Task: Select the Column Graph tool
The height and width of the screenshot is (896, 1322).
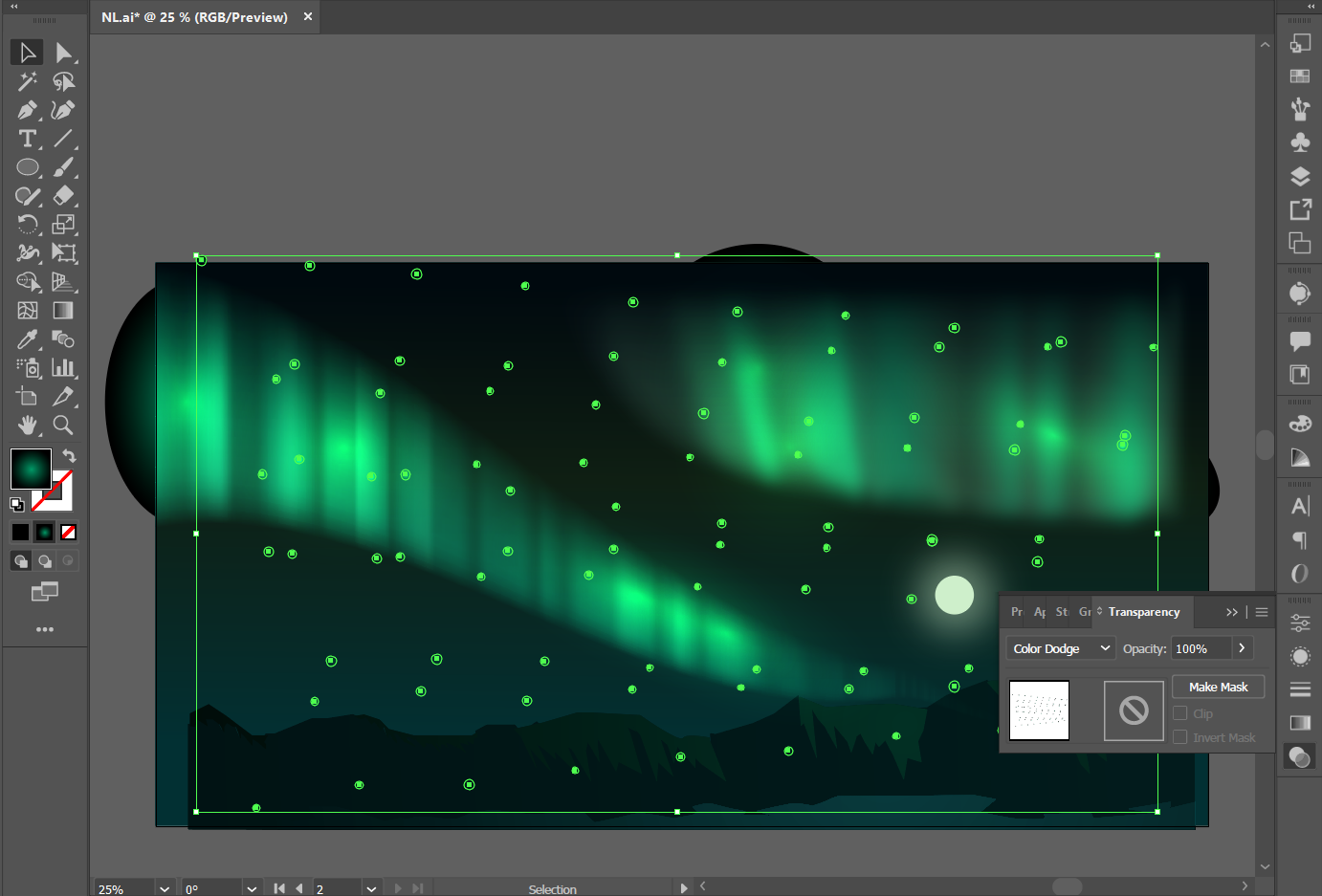Action: pyautogui.click(x=63, y=368)
